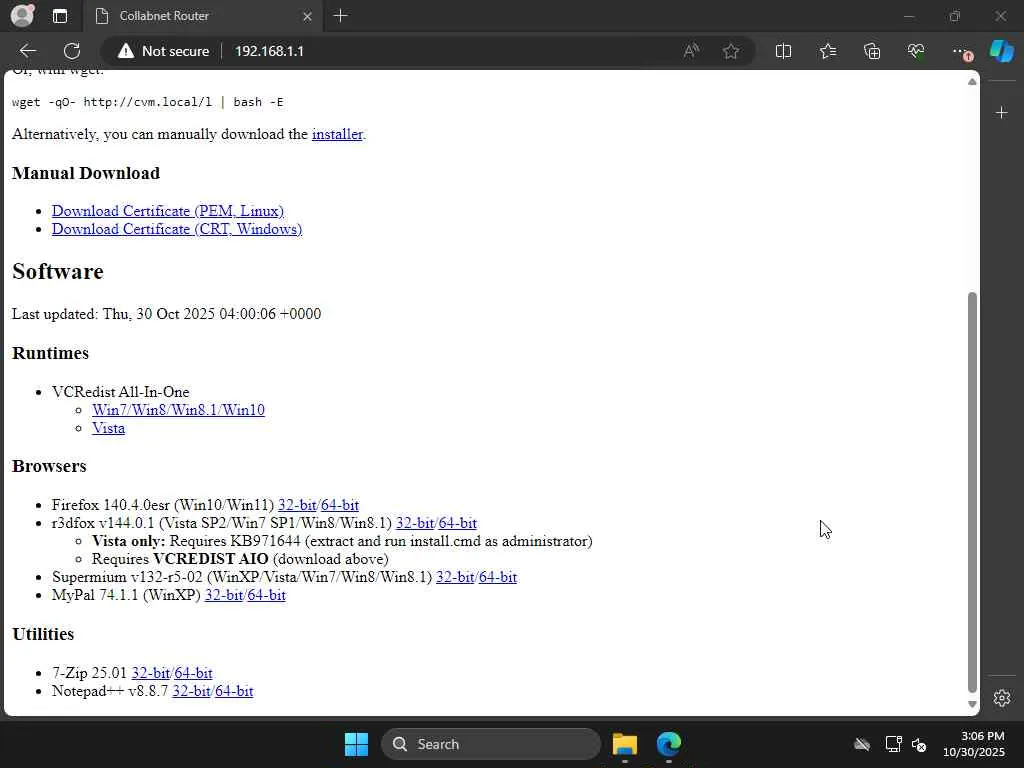
Task: Click the Manual Download heading
Action: [86, 173]
